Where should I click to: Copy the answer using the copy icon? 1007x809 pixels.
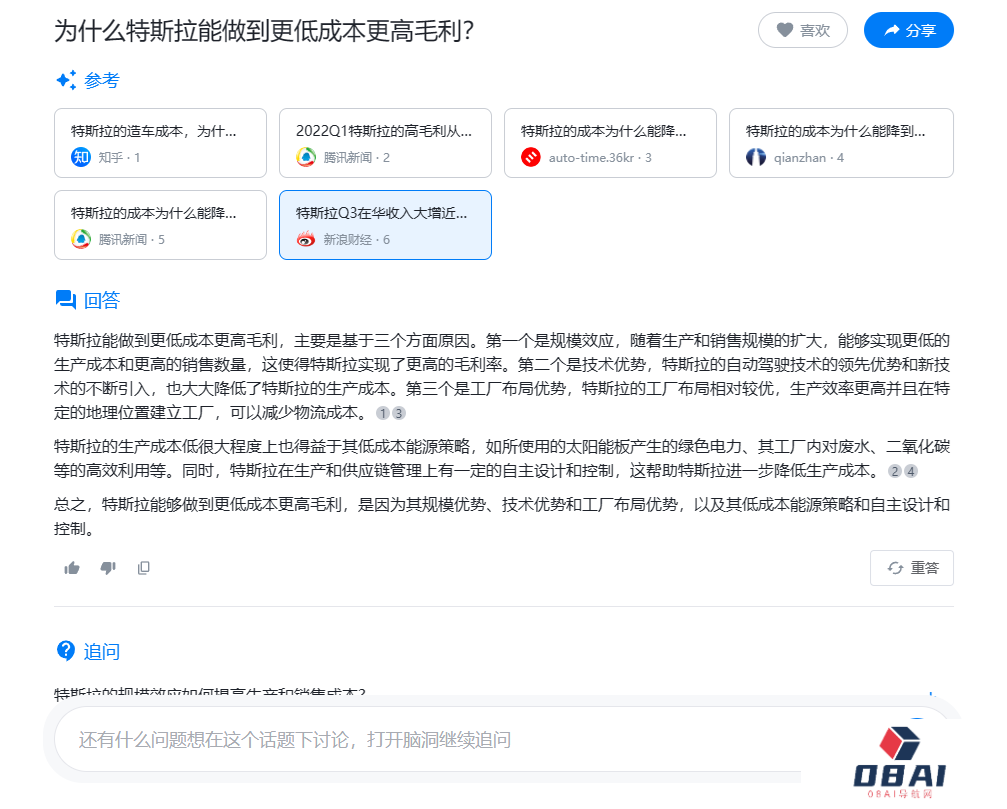[144, 568]
